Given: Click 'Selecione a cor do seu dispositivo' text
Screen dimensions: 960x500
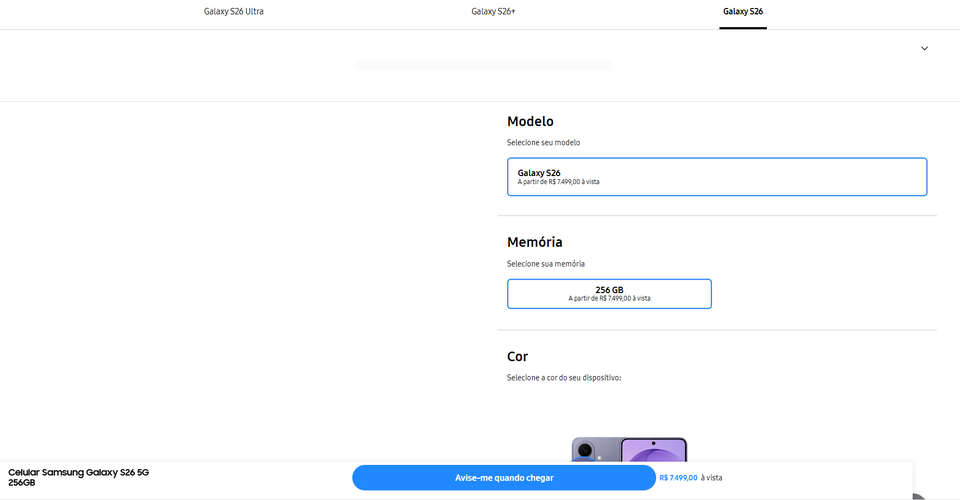Looking at the screenshot, I should coord(564,378).
